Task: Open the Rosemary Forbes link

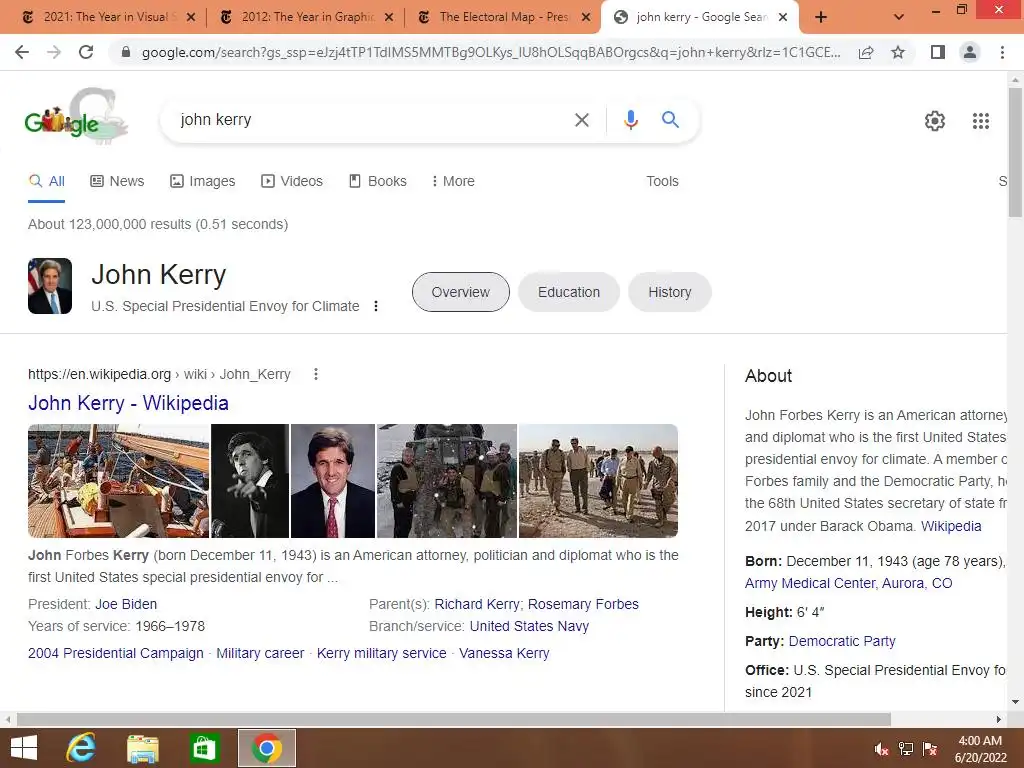Action: click(583, 604)
